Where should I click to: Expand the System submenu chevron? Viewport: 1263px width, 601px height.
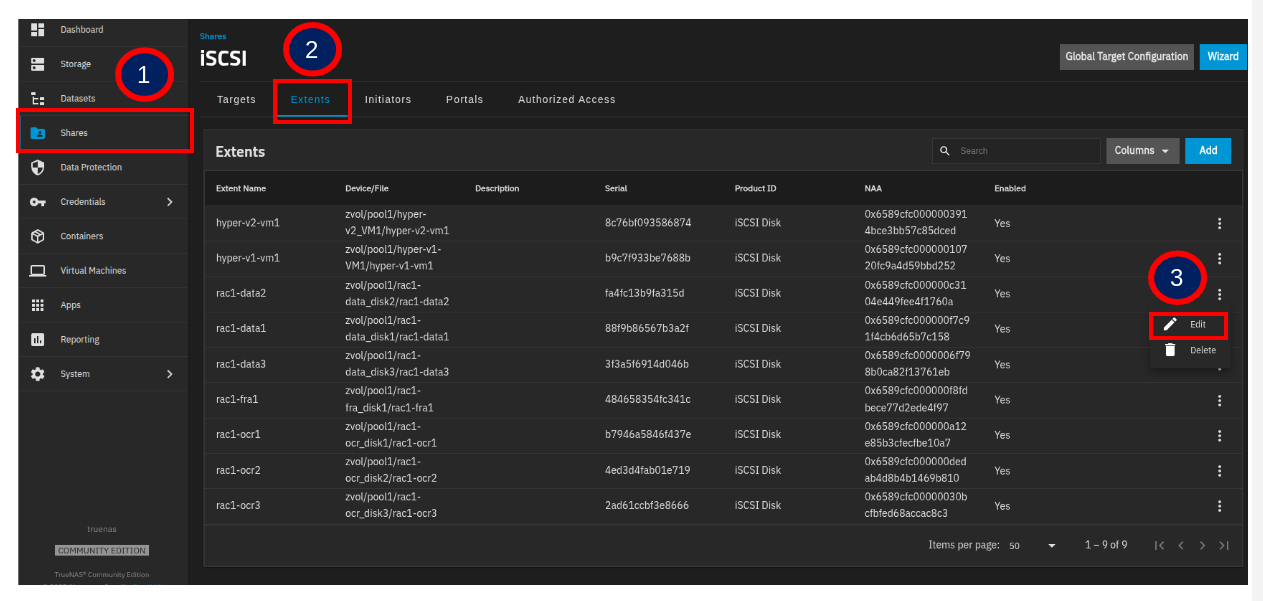coord(169,374)
